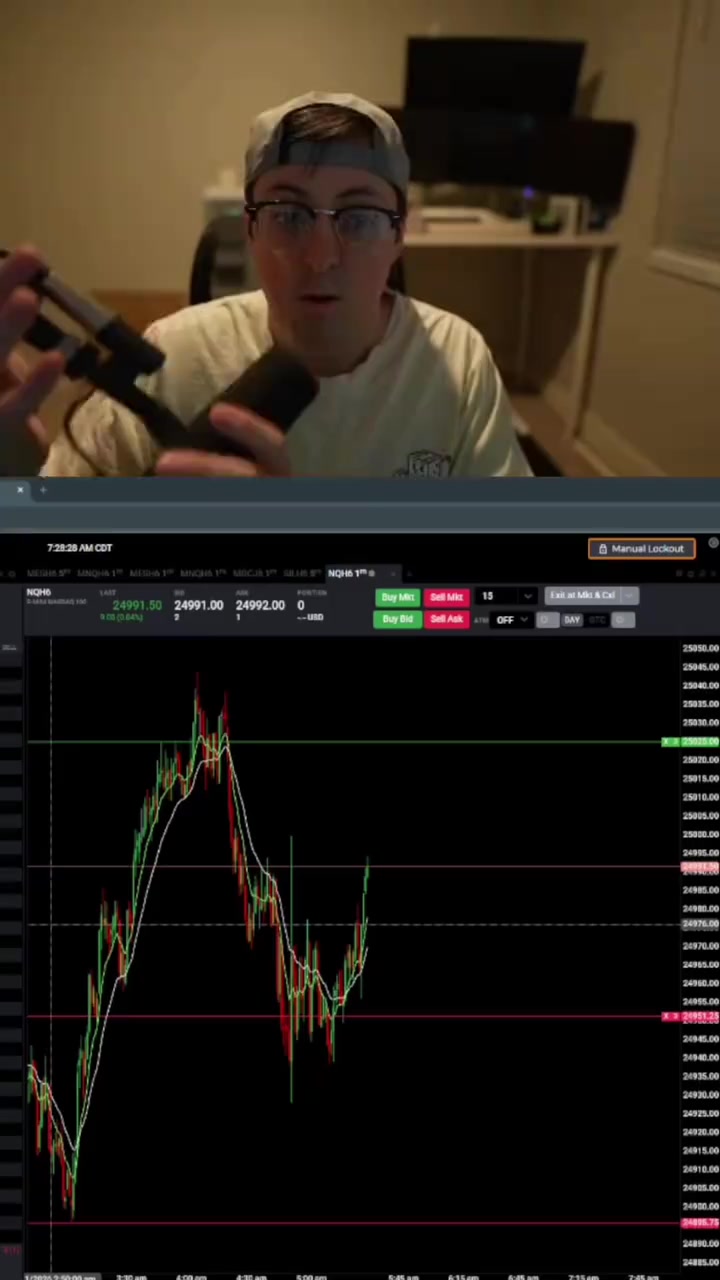The width and height of the screenshot is (720, 1280).
Task: Click the clock showing 7:28:28 AM CDT
Action: tap(79, 548)
